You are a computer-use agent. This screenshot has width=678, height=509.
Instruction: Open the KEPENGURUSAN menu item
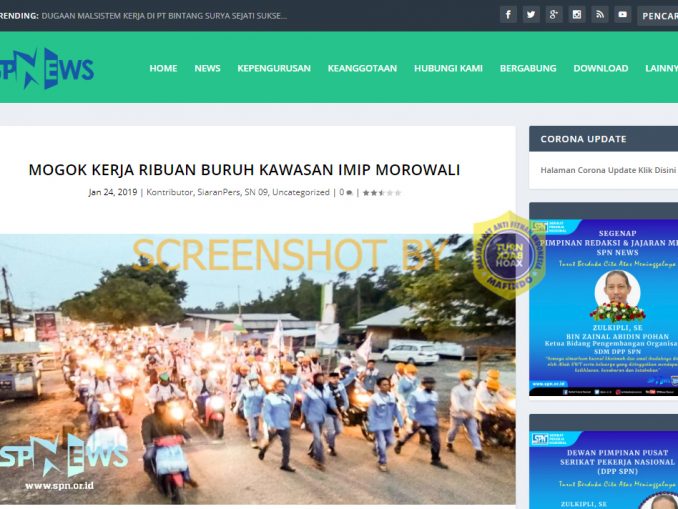274,68
